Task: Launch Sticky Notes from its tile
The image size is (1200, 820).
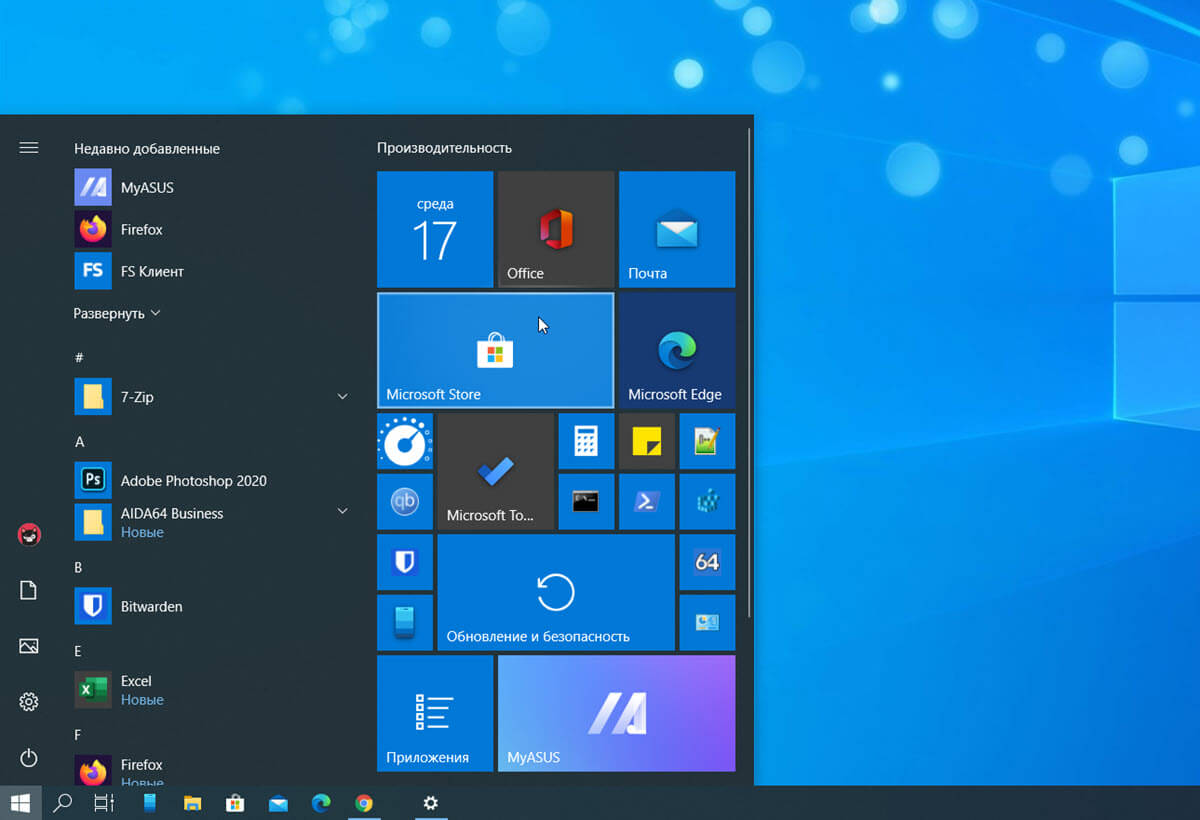Action: (x=646, y=441)
